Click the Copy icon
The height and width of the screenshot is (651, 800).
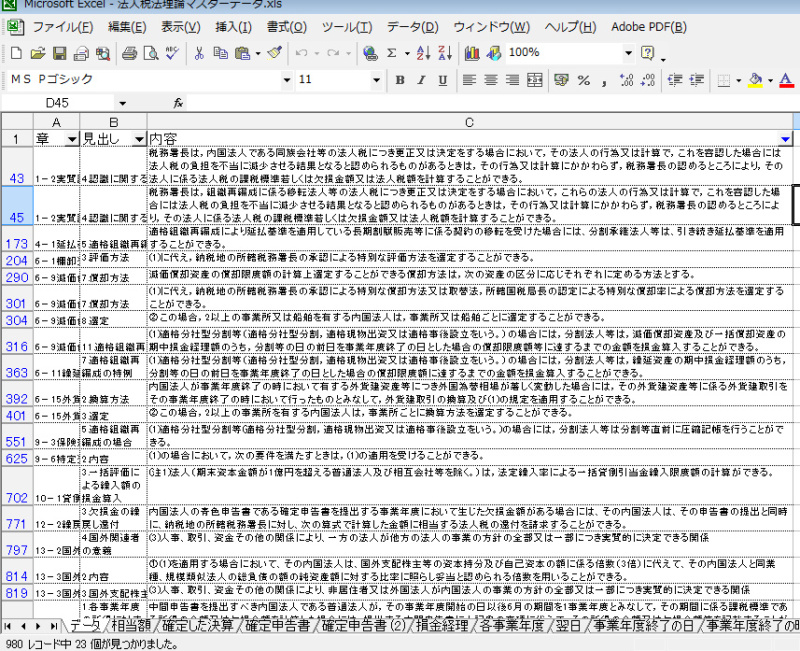click(x=220, y=53)
